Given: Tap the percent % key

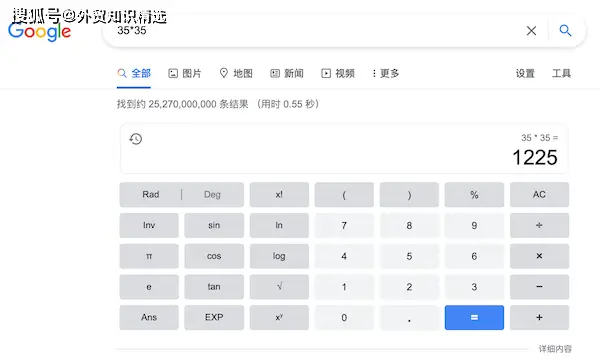Looking at the screenshot, I should pos(474,194).
